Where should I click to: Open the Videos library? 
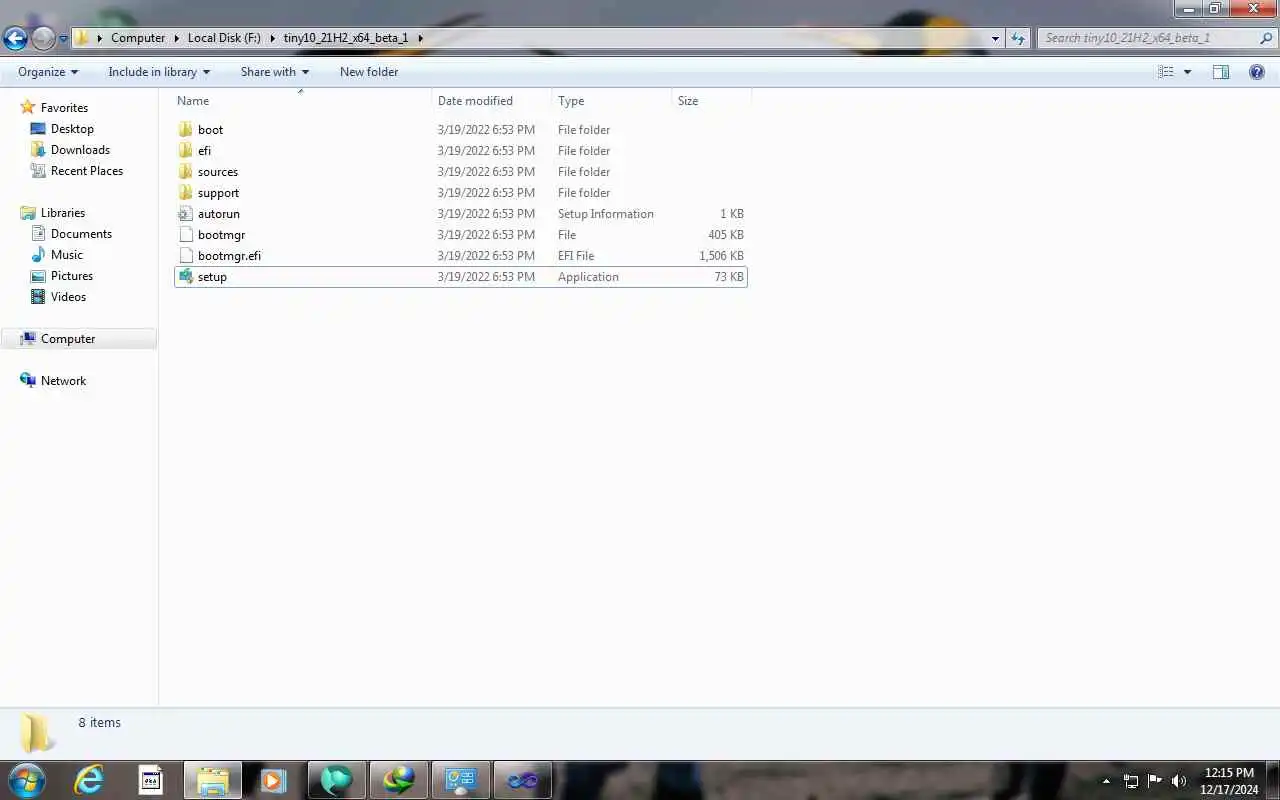pos(68,297)
